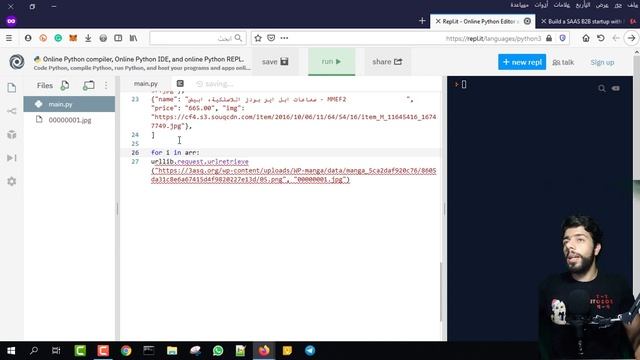Click the share button
640x360 pixels.
pos(387,62)
